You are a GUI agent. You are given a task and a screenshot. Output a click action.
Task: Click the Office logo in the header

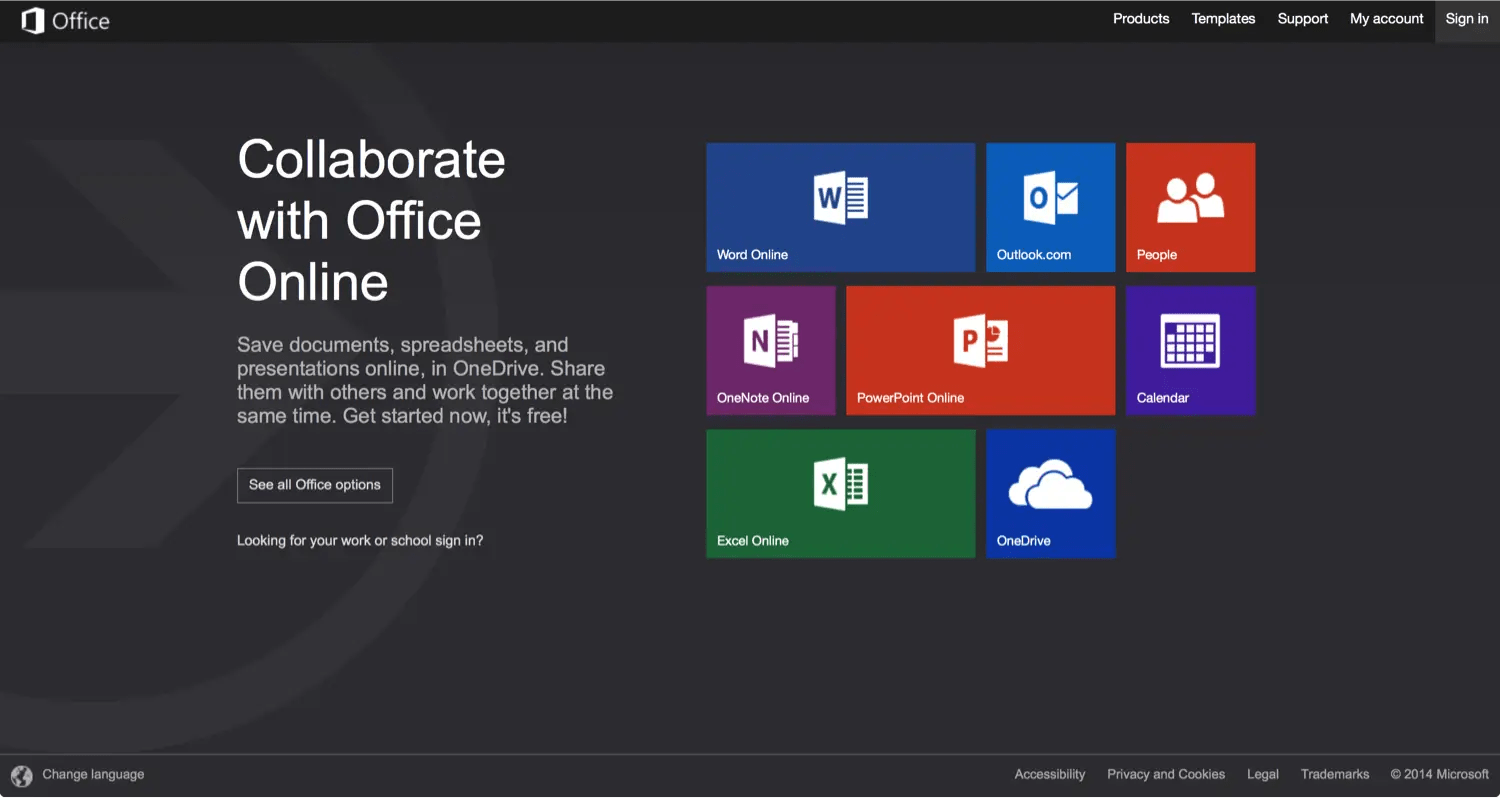point(66,21)
